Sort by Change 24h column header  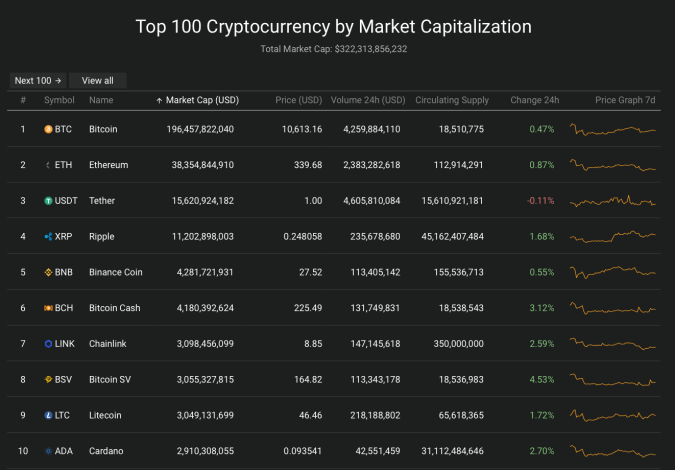coord(535,100)
